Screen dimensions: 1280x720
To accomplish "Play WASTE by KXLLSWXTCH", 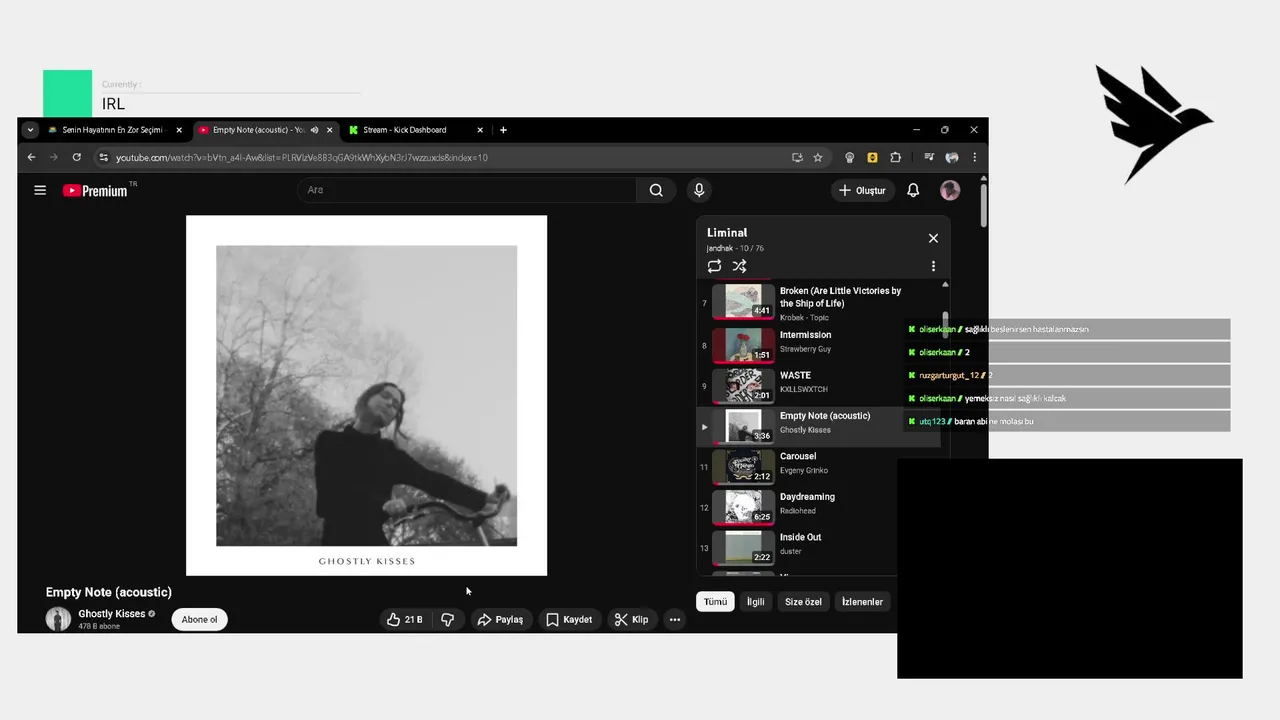I will click(819, 385).
